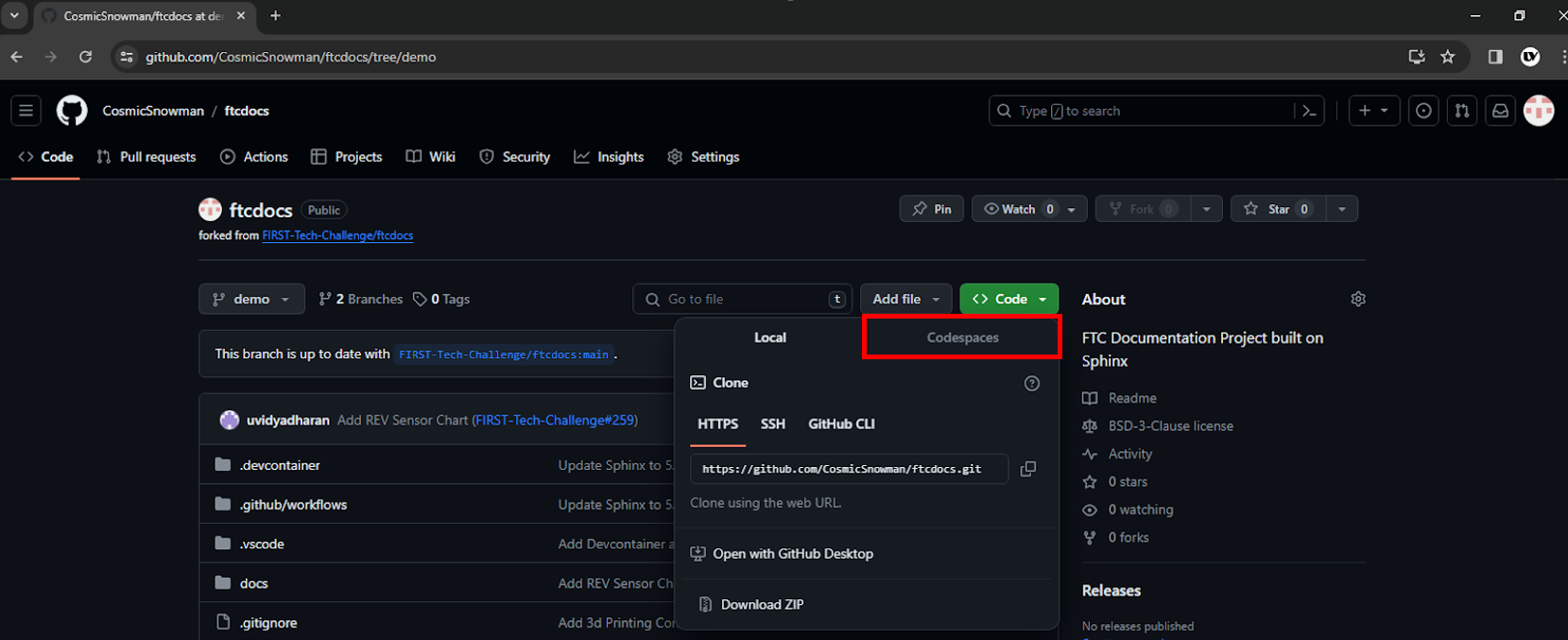Bookmark this page with the star icon
Image resolution: width=1568 pixels, height=640 pixels.
point(1448,57)
